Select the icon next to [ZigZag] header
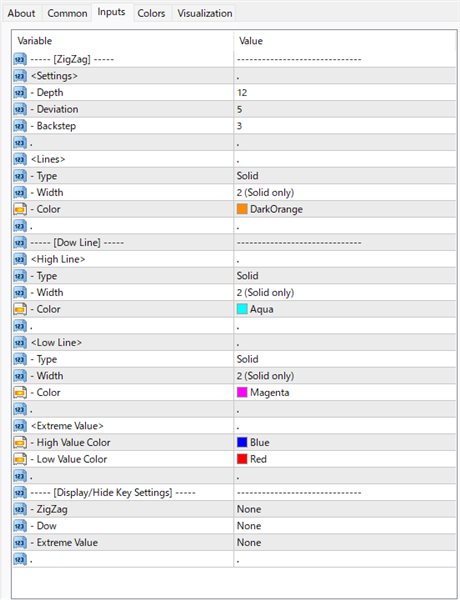Screen dimensions: 460x600 click(x=20, y=59)
